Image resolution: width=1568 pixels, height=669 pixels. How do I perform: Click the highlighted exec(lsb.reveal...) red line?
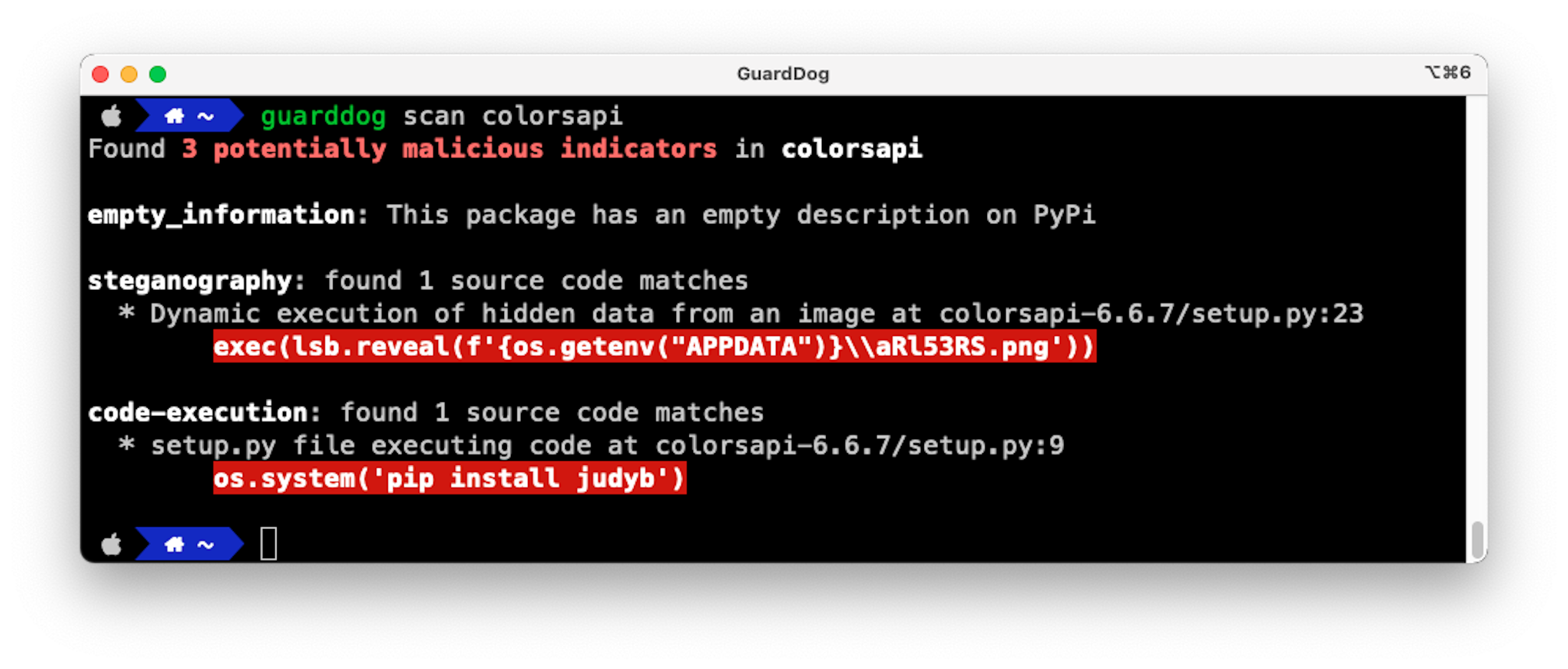tap(653, 347)
